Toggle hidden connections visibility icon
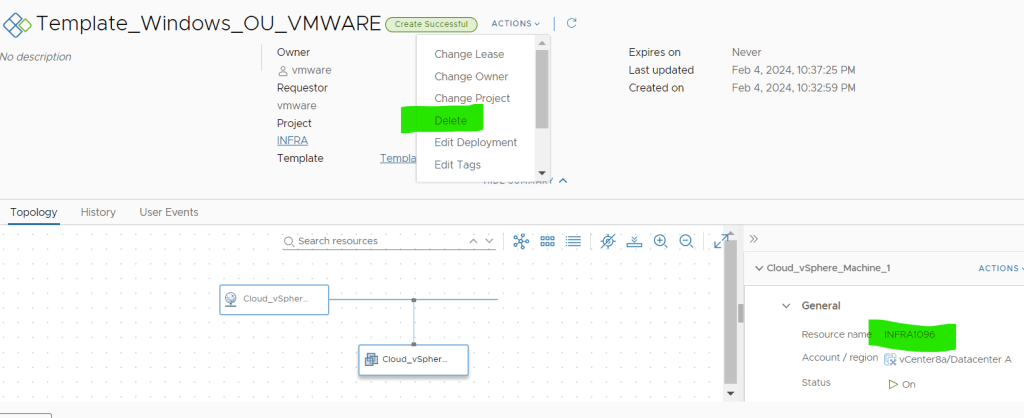Image resolution: width=1024 pixels, height=418 pixels. tap(607, 241)
